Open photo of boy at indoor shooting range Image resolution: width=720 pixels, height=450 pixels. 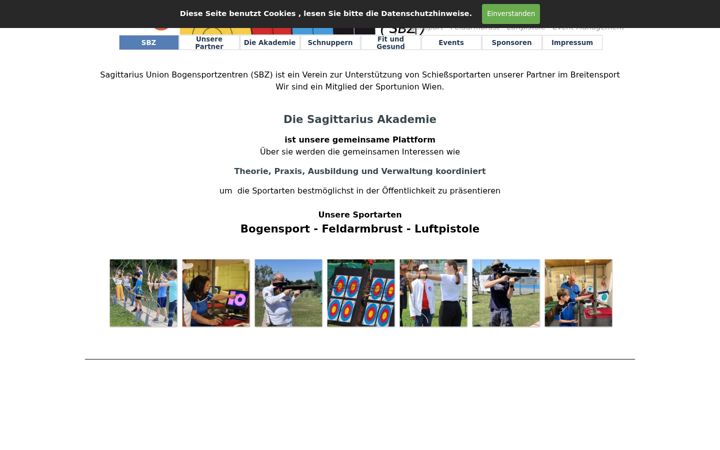pos(579,293)
